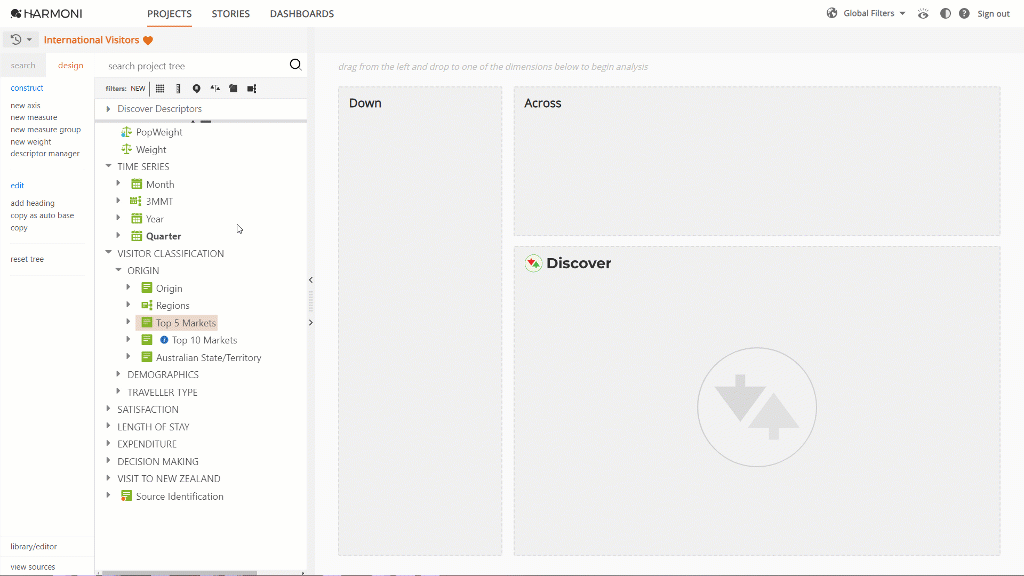Viewport: 1024px width, 576px height.
Task: Select the EXPENDITURE tree row
Action: pos(147,444)
